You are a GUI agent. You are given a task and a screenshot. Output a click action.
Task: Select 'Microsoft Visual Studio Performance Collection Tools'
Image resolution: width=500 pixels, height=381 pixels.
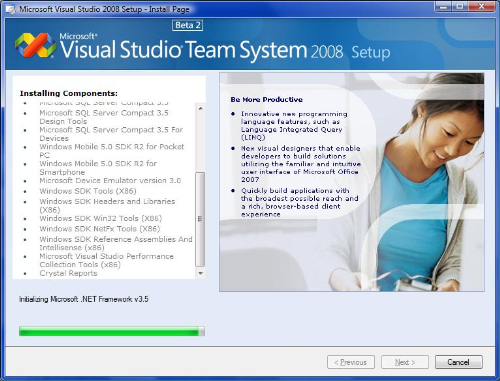click(x=106, y=260)
